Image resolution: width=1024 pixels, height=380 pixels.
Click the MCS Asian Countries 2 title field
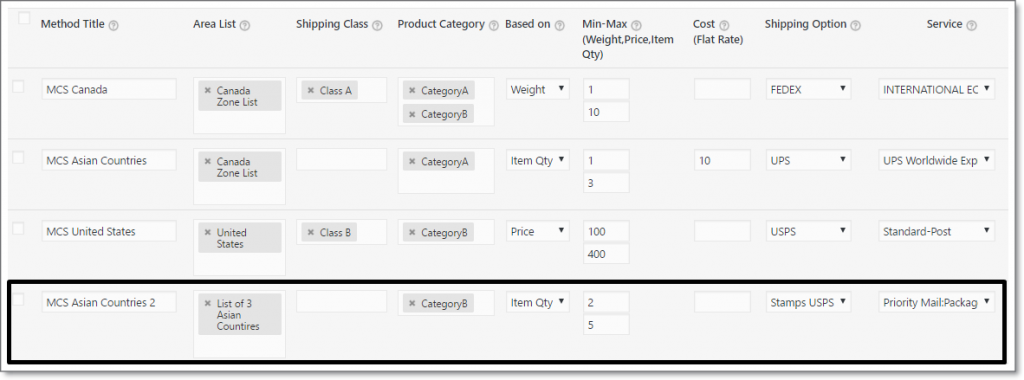tap(109, 302)
